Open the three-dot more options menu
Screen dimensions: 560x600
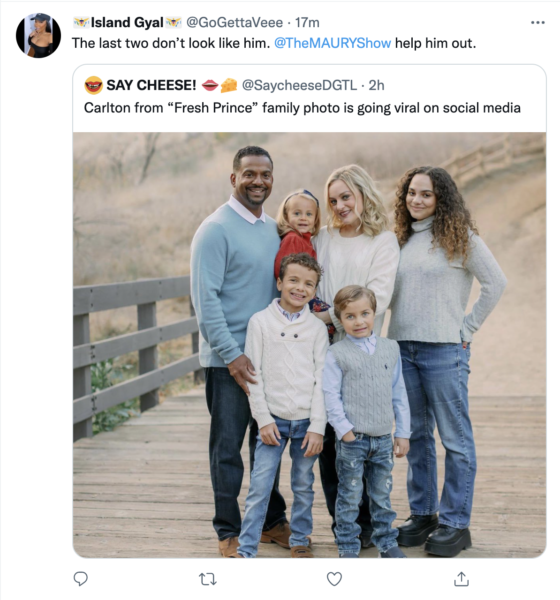[538, 23]
